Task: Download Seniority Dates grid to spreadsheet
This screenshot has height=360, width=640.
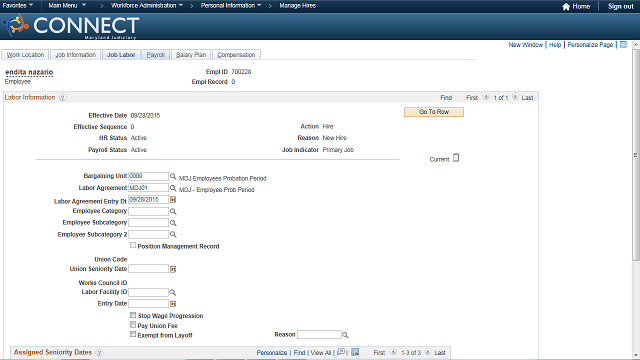Action: [355, 352]
